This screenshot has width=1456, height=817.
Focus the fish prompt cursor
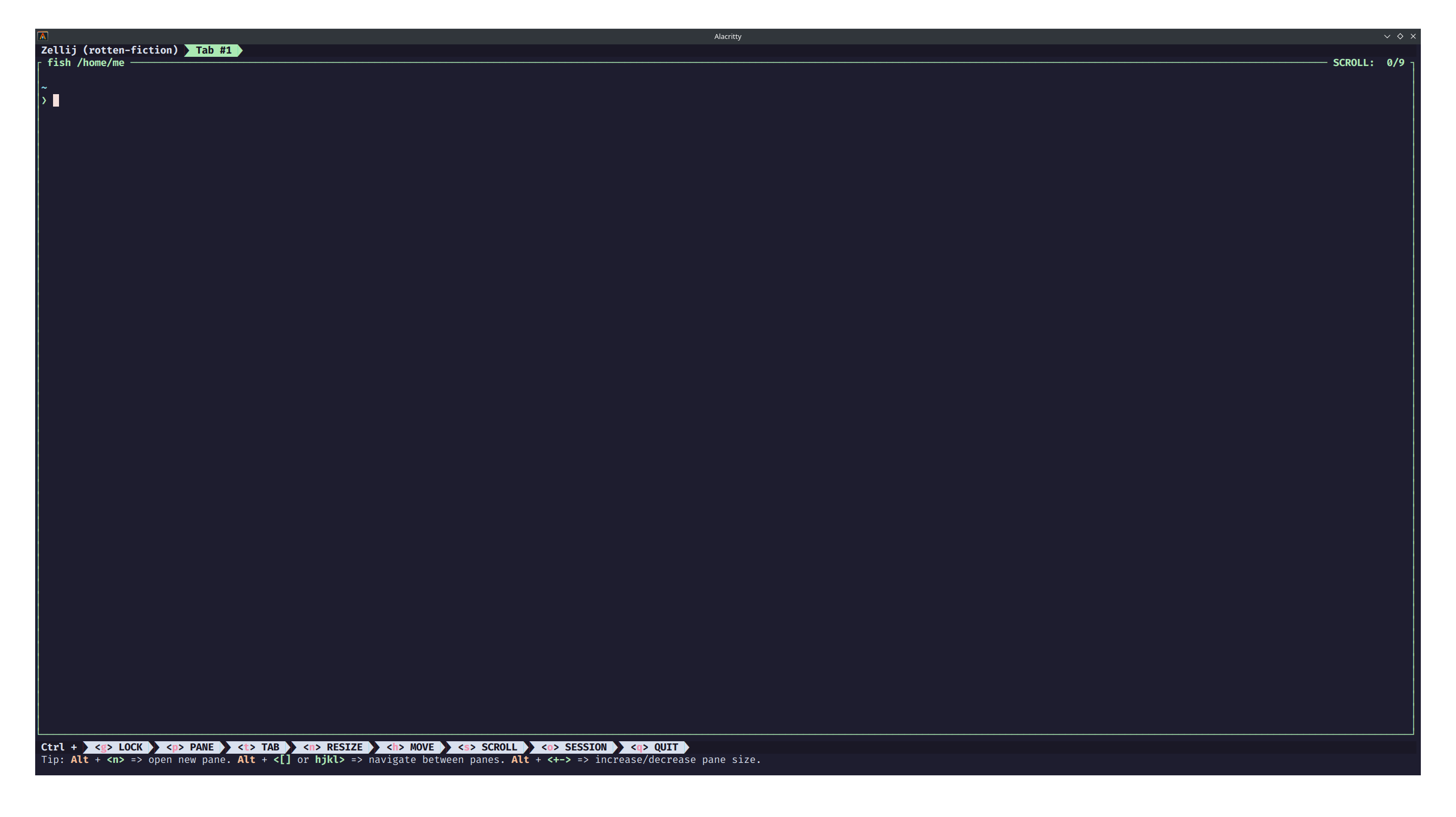(56, 101)
